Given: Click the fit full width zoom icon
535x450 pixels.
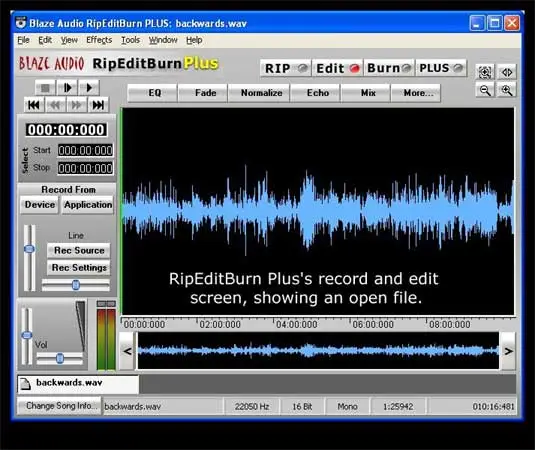Looking at the screenshot, I should point(507,72).
